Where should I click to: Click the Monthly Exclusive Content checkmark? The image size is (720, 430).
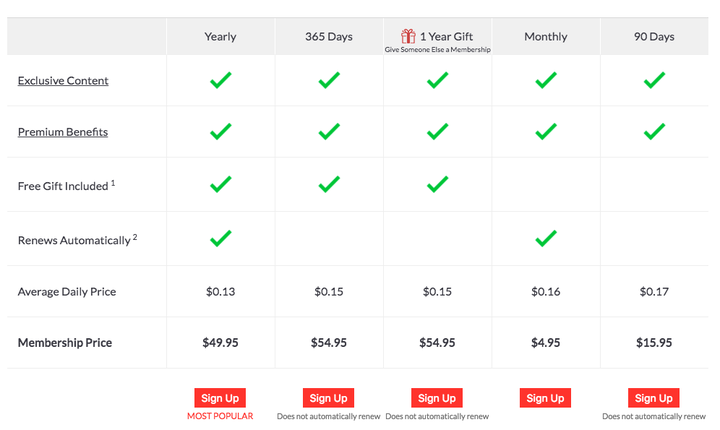[546, 80]
